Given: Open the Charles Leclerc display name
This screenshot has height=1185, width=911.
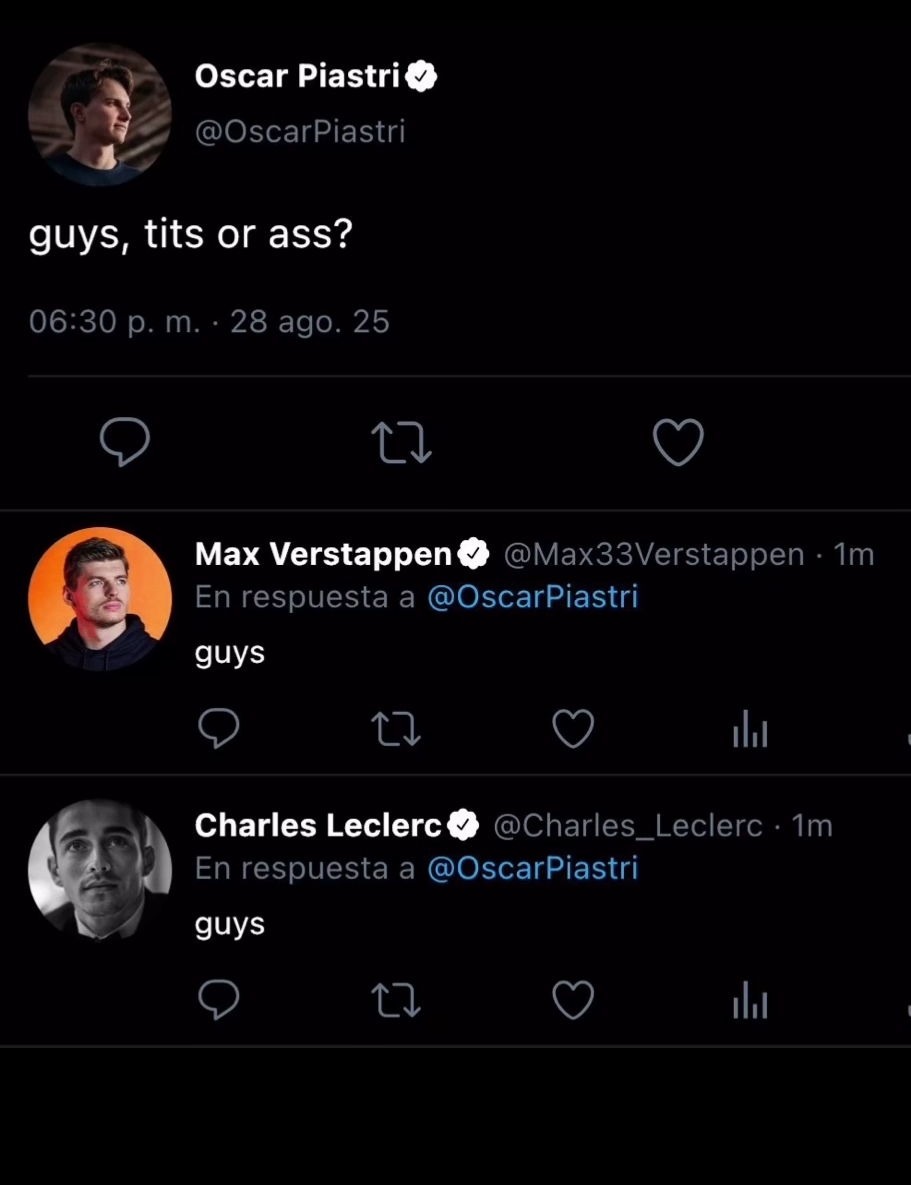Looking at the screenshot, I should [x=318, y=825].
